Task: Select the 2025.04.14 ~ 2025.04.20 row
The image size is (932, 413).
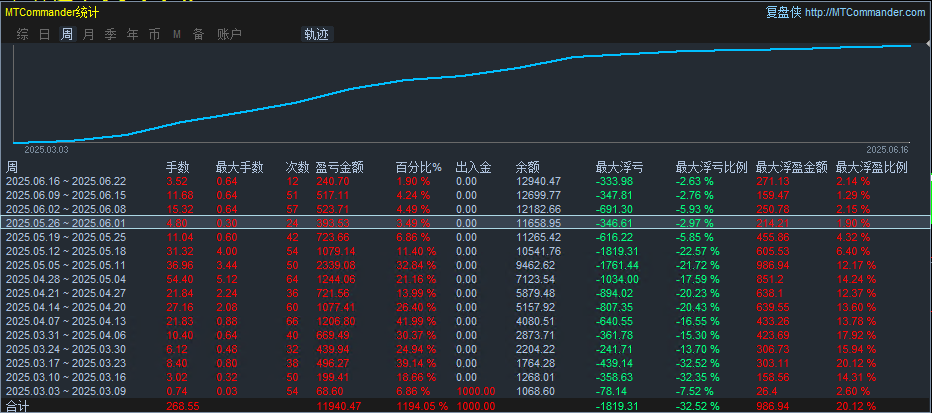Action: [x=465, y=307]
